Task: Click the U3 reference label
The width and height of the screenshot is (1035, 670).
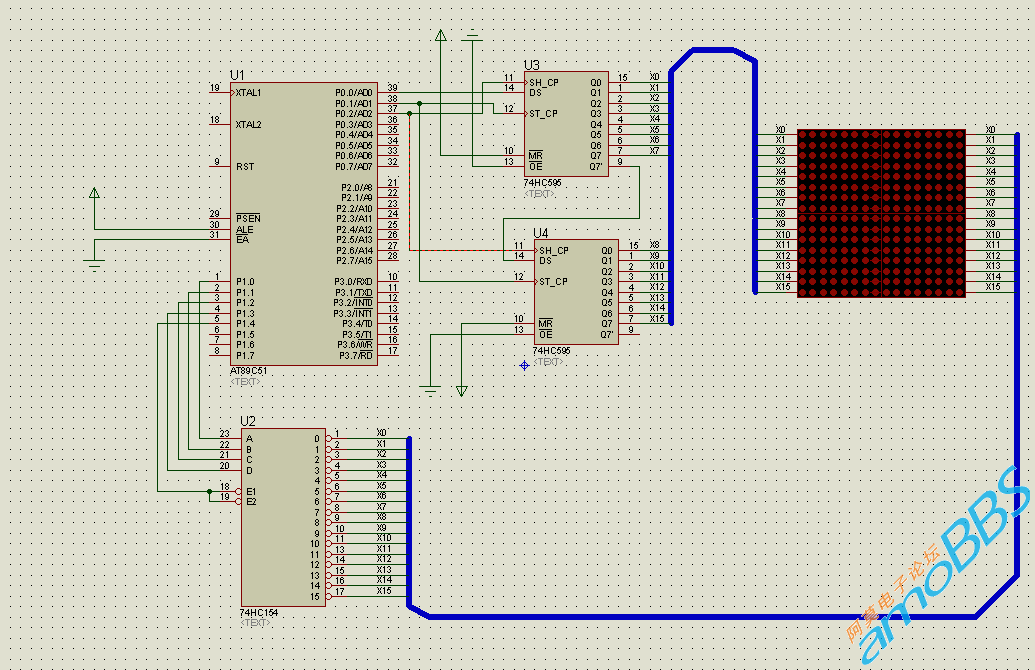Action: pyautogui.click(x=531, y=65)
